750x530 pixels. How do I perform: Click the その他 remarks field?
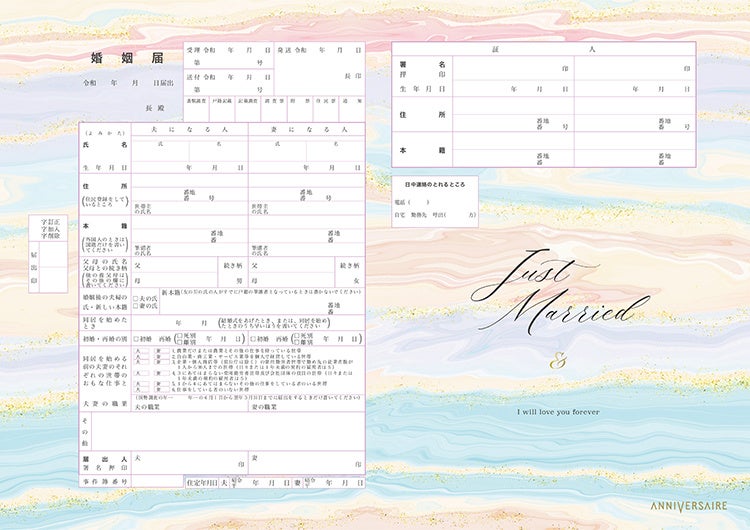pos(228,431)
